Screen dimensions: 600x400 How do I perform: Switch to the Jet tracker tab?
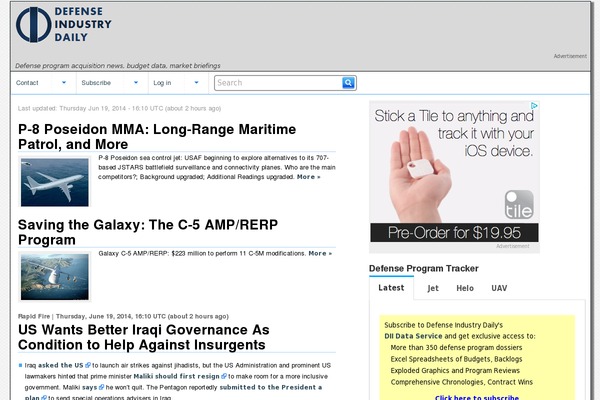point(433,288)
